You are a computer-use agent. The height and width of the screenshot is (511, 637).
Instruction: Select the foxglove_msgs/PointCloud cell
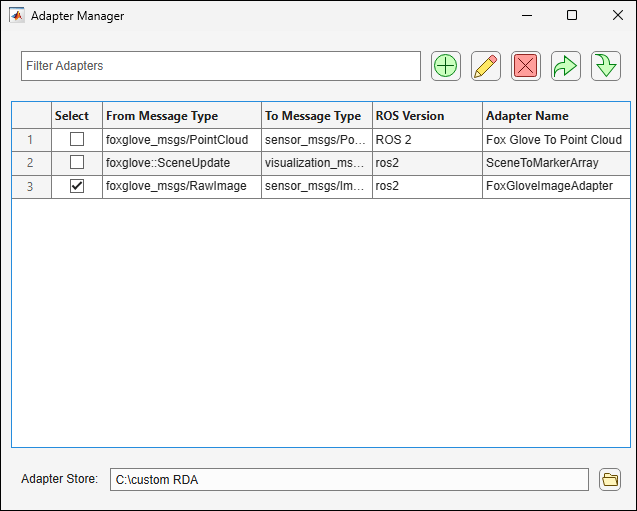point(182,140)
